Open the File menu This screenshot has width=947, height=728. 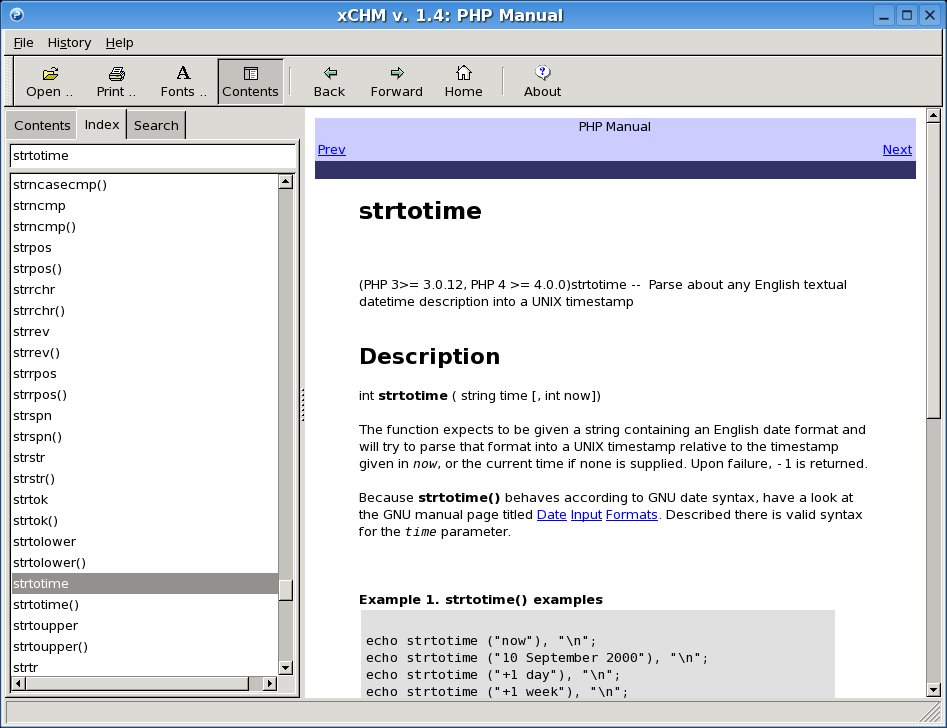23,43
